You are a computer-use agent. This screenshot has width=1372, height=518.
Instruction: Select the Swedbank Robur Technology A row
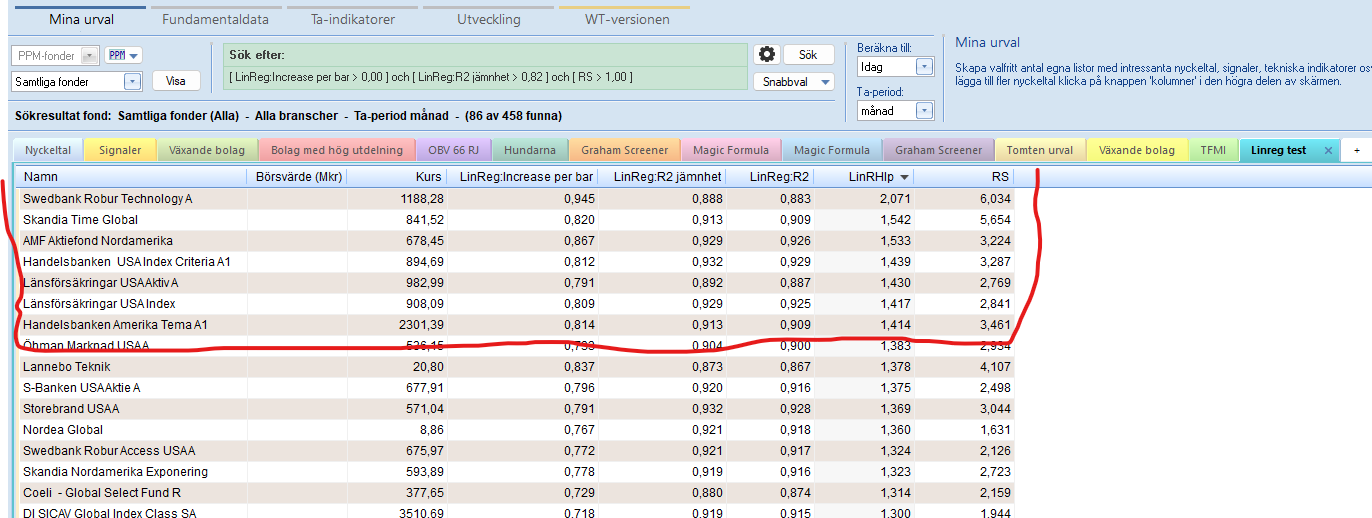pyautogui.click(x=516, y=199)
